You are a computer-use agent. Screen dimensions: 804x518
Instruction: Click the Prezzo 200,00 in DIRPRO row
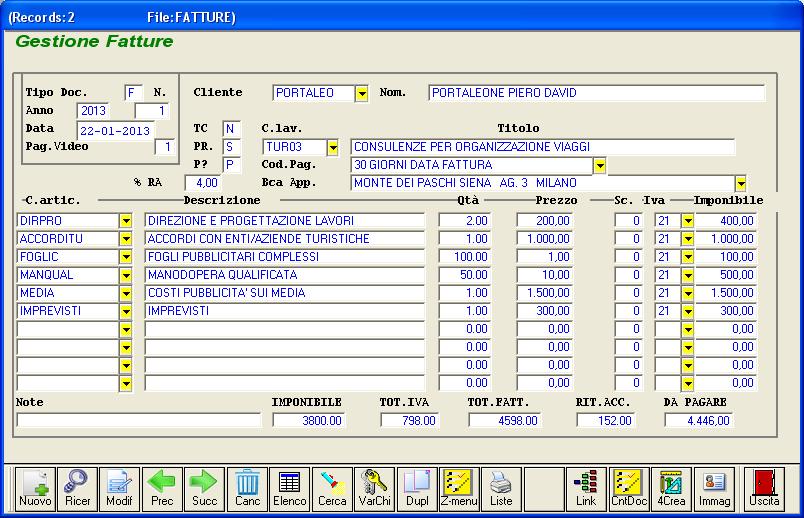[x=545, y=221]
